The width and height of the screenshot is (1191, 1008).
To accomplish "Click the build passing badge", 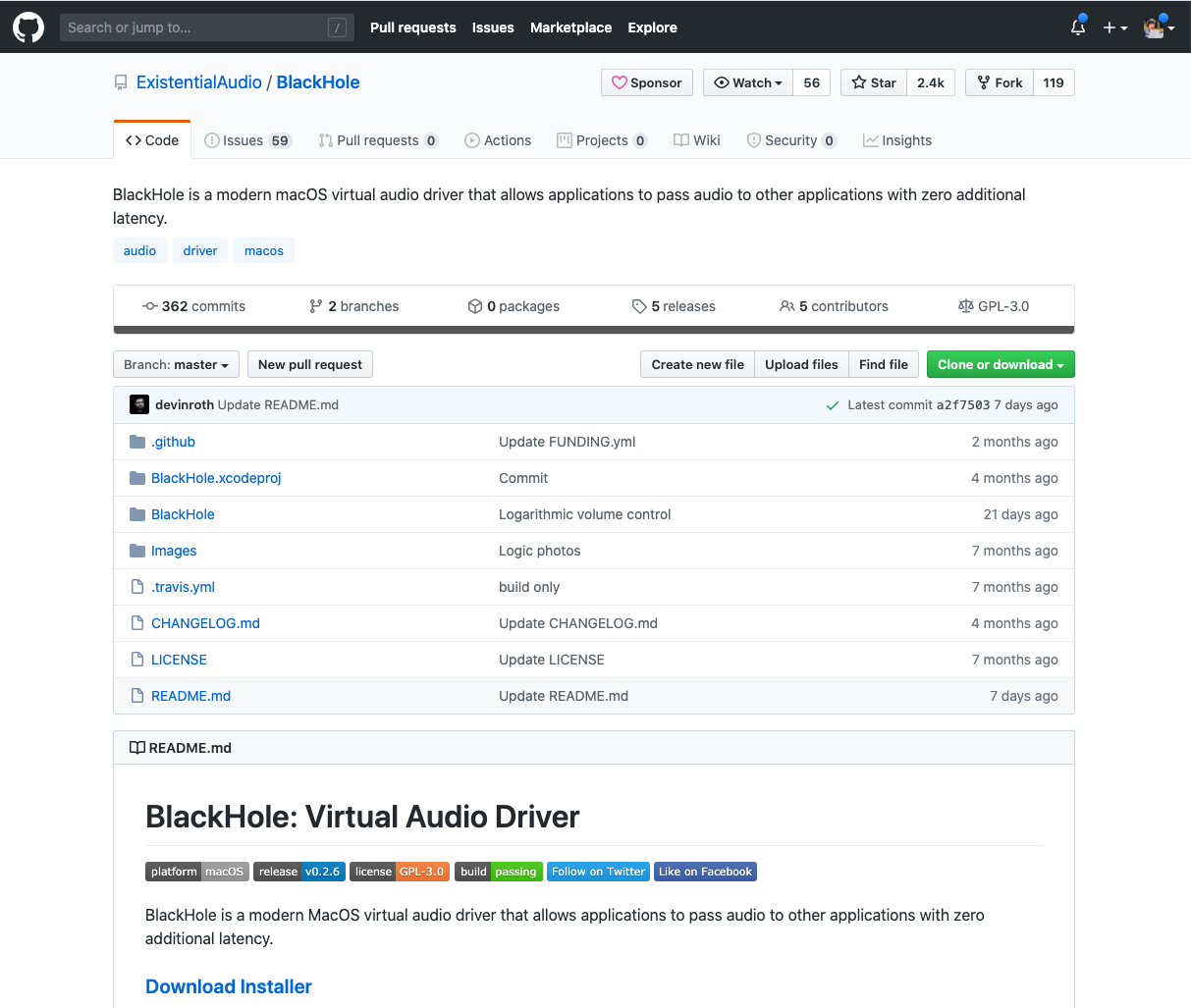I will click(498, 872).
